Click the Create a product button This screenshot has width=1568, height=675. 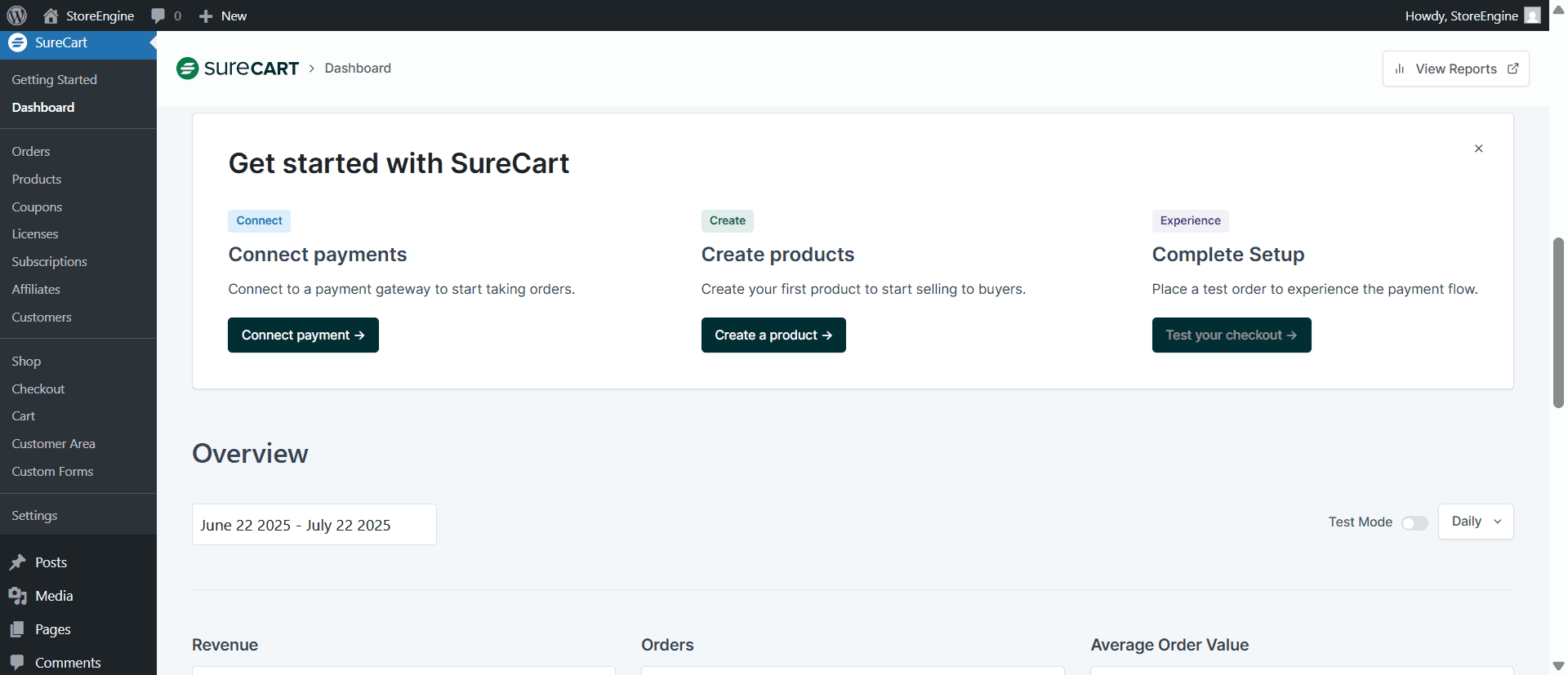pos(773,335)
